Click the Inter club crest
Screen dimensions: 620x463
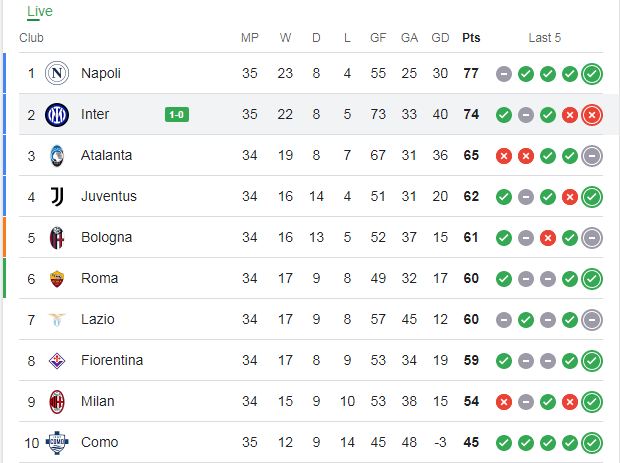click(x=57, y=115)
